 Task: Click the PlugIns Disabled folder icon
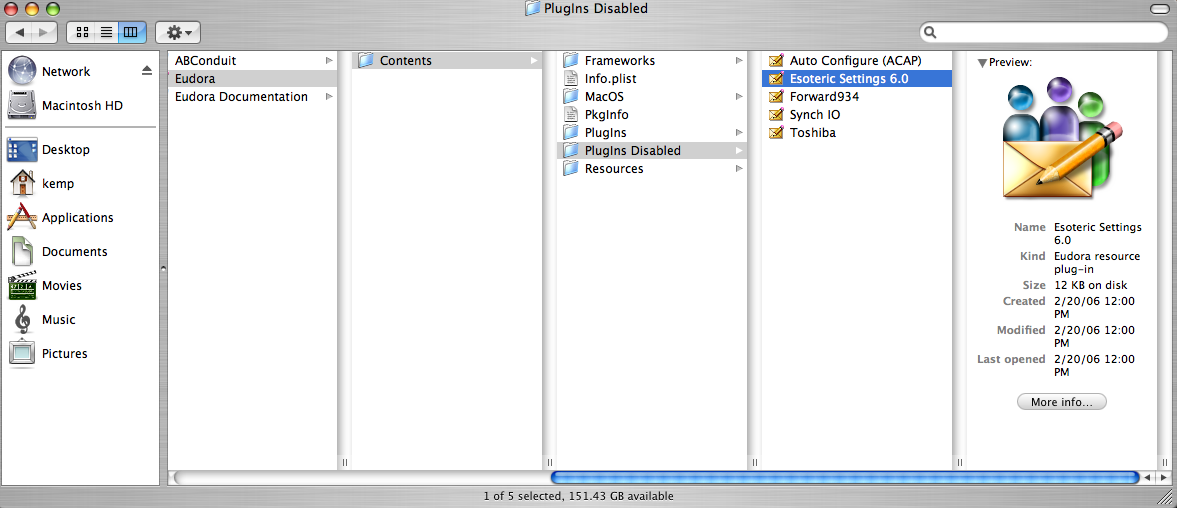(x=571, y=151)
